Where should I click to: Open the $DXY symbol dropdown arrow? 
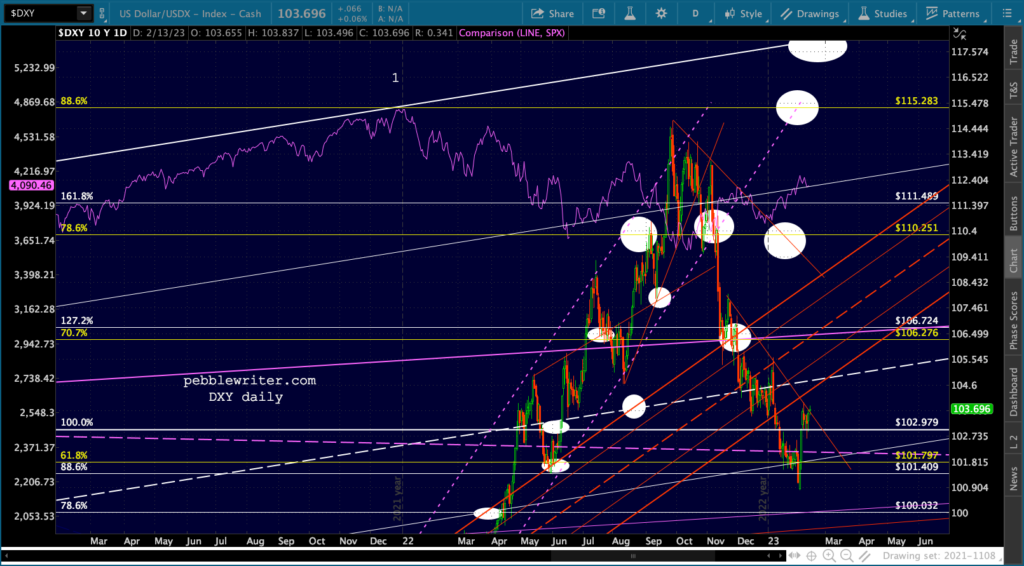coord(84,13)
